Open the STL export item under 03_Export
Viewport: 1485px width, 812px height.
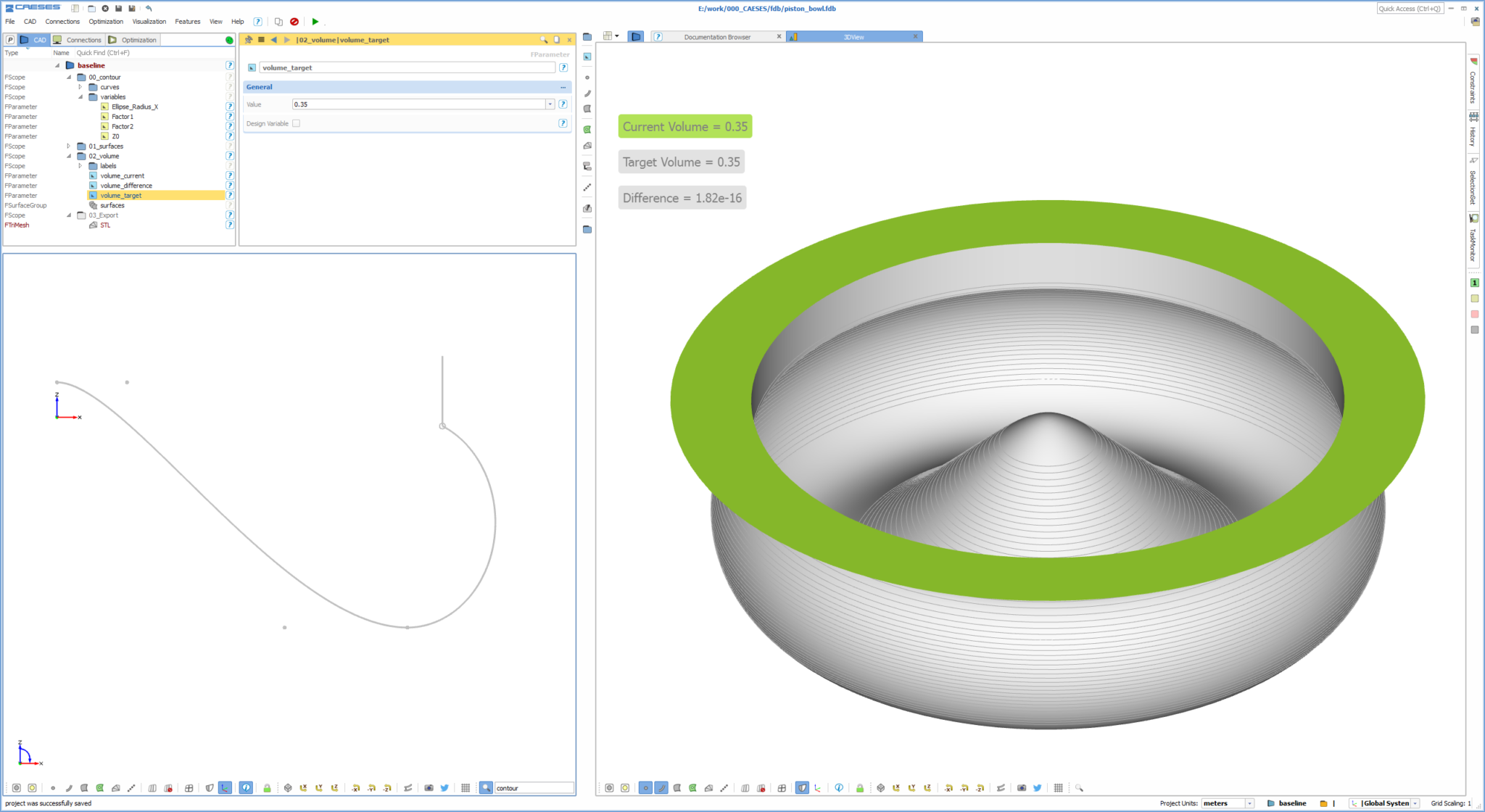coord(105,225)
